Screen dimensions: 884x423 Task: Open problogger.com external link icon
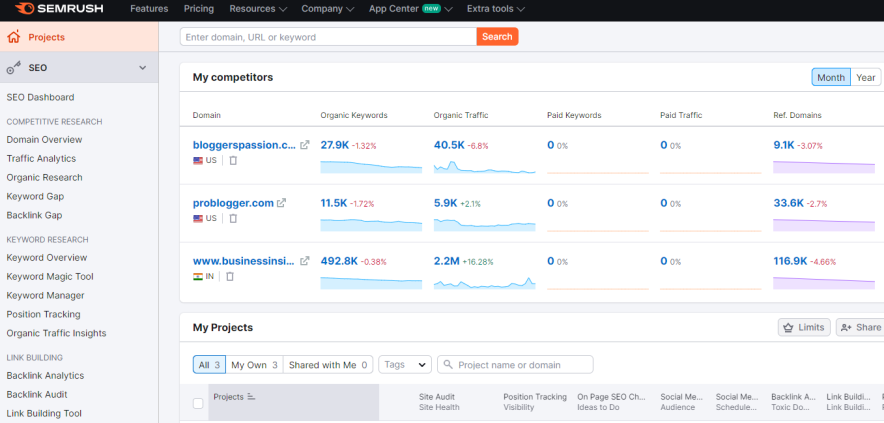coord(281,203)
